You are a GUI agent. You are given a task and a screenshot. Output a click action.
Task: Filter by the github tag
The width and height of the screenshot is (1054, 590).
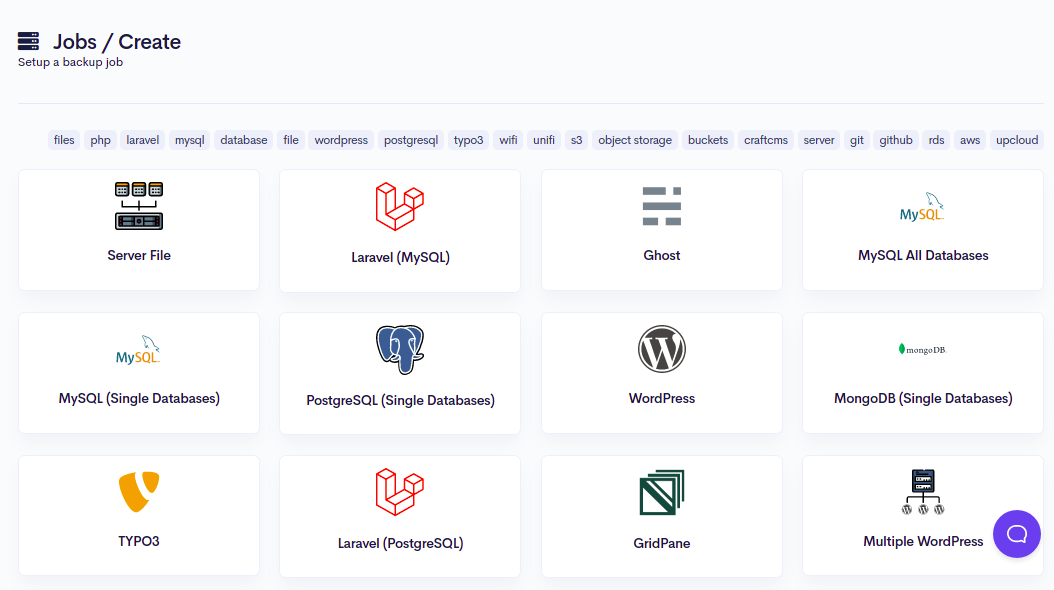pyautogui.click(x=895, y=140)
